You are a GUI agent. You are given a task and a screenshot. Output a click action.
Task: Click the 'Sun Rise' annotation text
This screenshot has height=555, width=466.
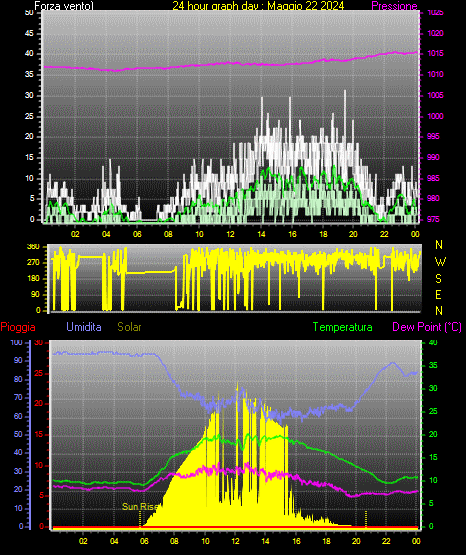[139, 507]
